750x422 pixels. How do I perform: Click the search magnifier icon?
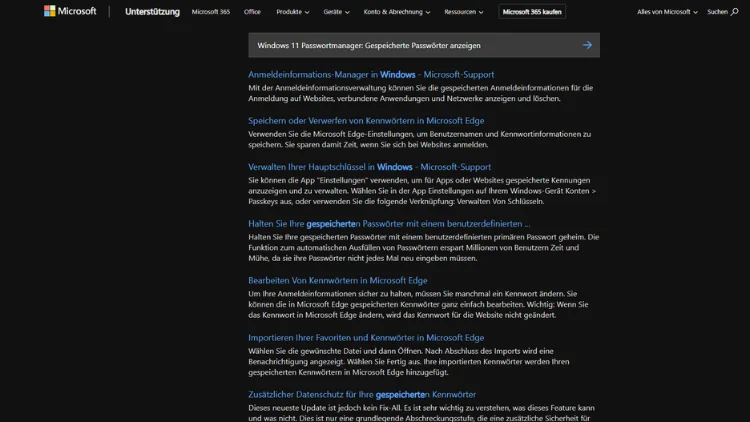[x=734, y=11]
